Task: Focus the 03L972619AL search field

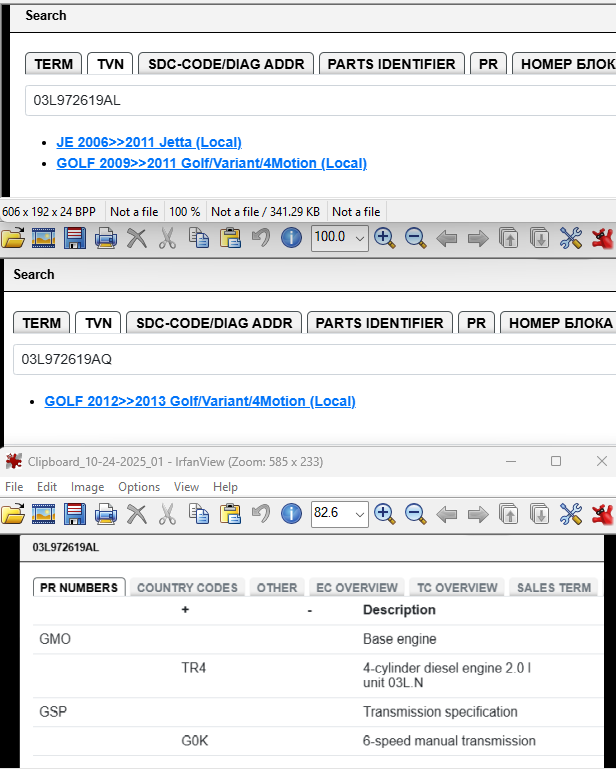Action: click(320, 101)
